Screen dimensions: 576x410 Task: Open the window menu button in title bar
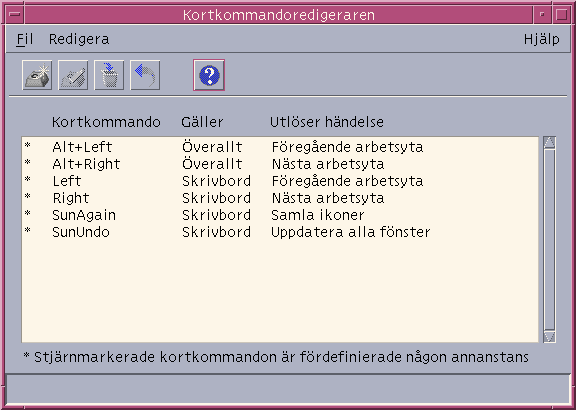point(15,15)
